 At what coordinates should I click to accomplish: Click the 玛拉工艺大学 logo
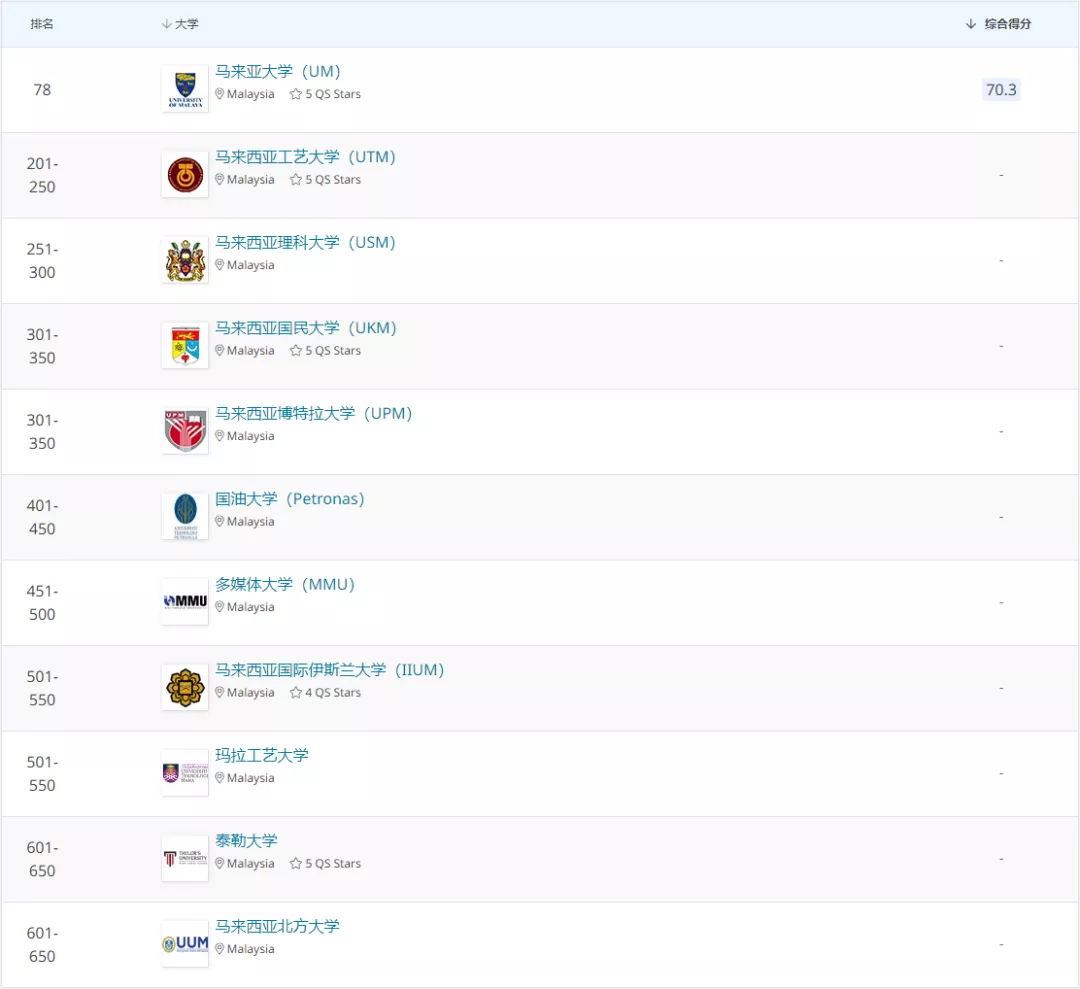[185, 773]
